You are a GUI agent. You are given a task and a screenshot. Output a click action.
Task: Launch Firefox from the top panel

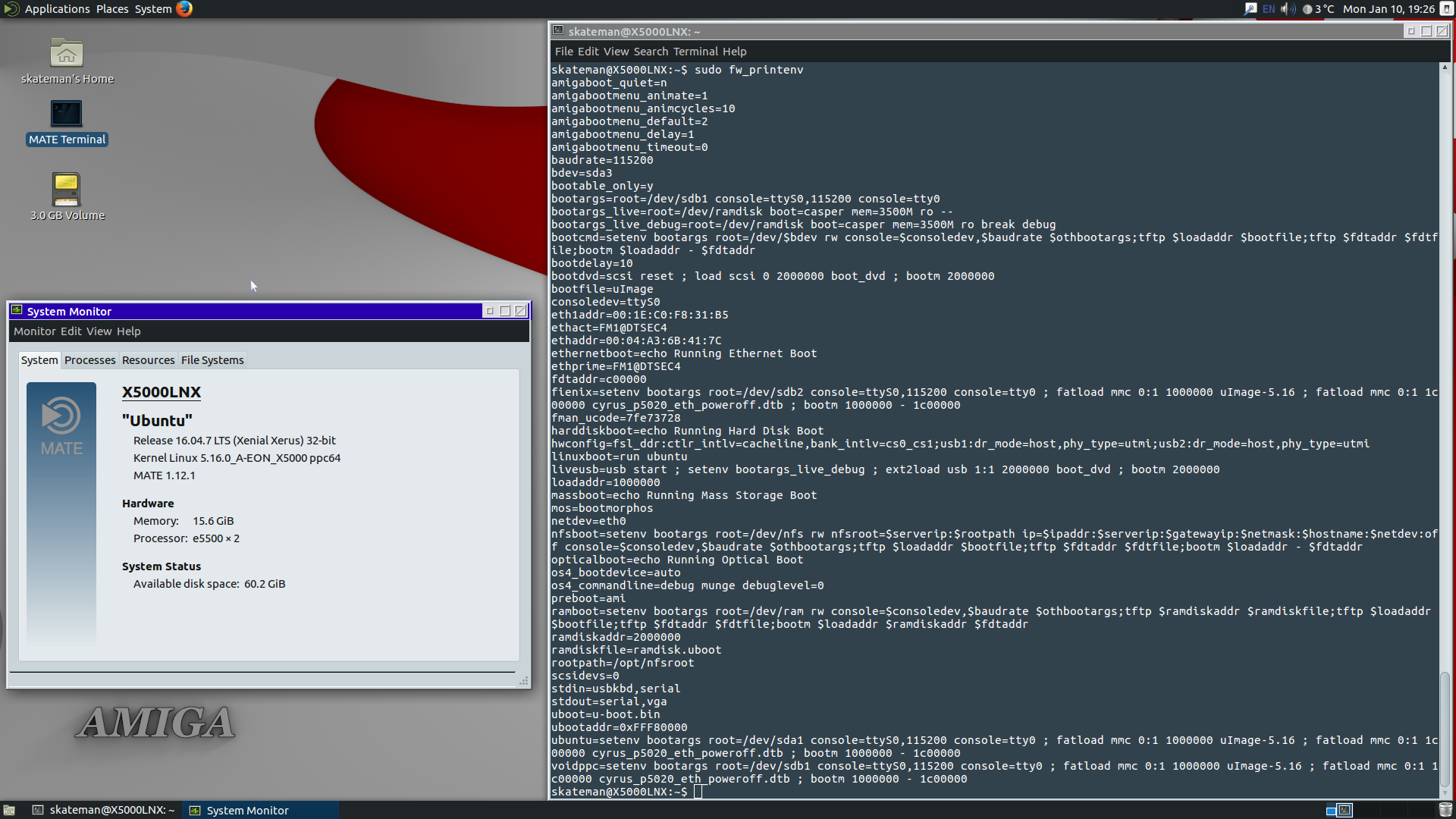[184, 8]
